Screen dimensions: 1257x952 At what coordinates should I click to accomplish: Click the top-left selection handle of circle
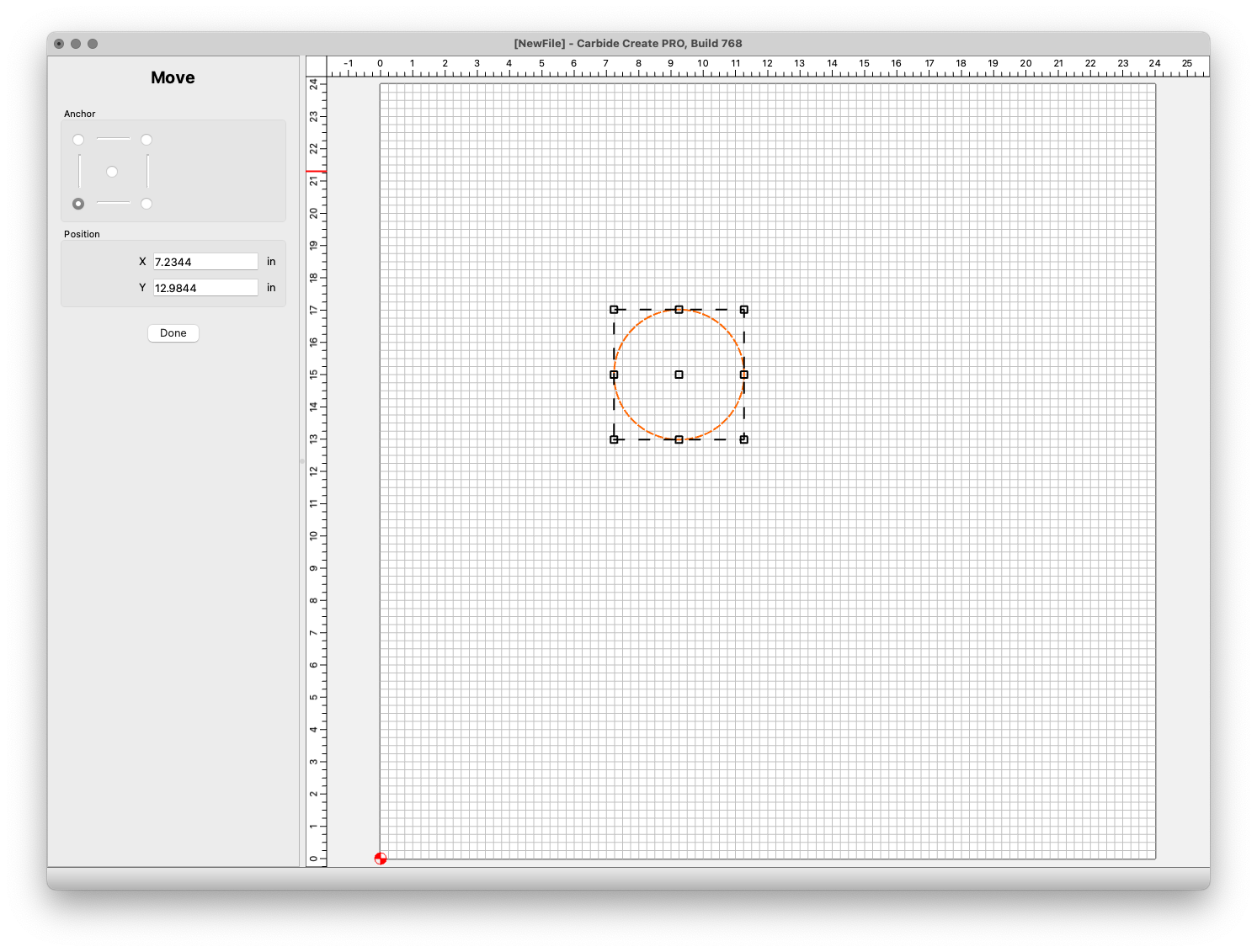[x=614, y=310]
